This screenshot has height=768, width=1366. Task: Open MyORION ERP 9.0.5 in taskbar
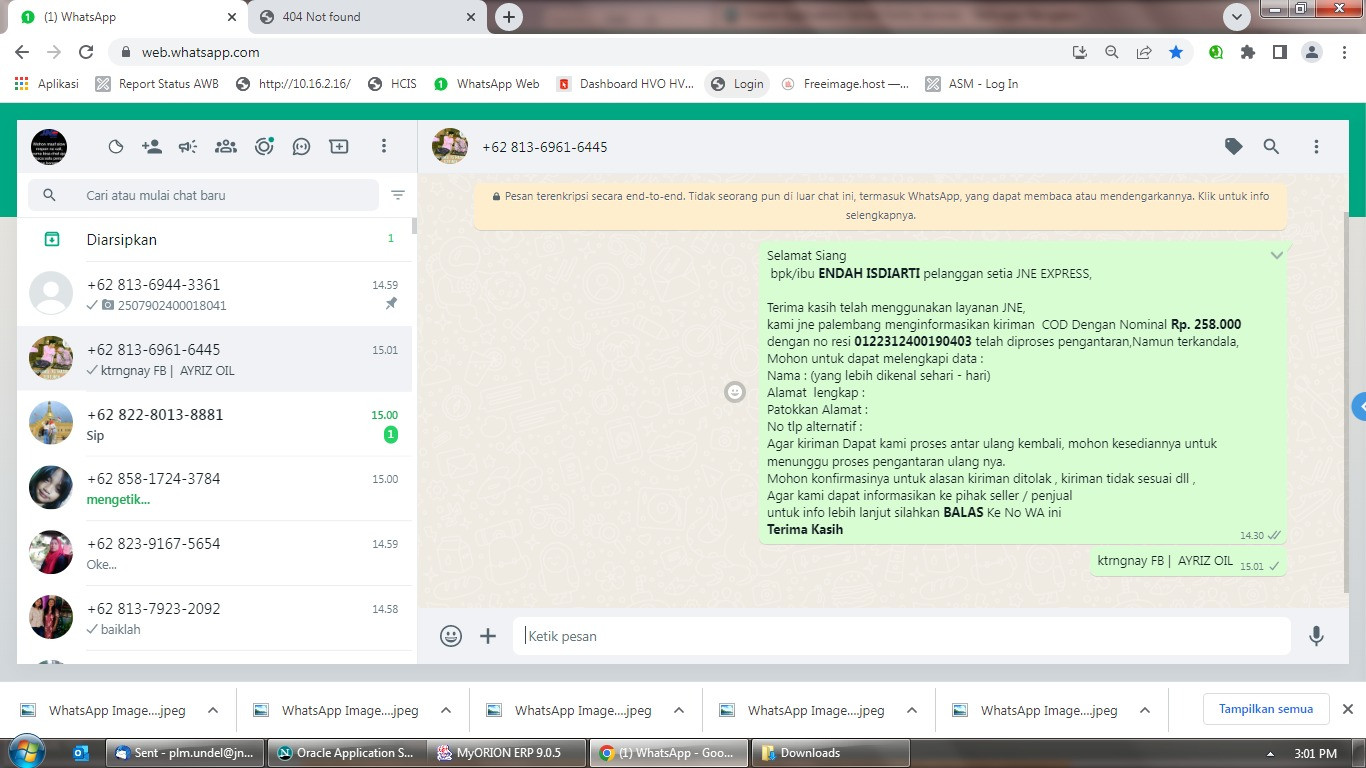coord(507,753)
